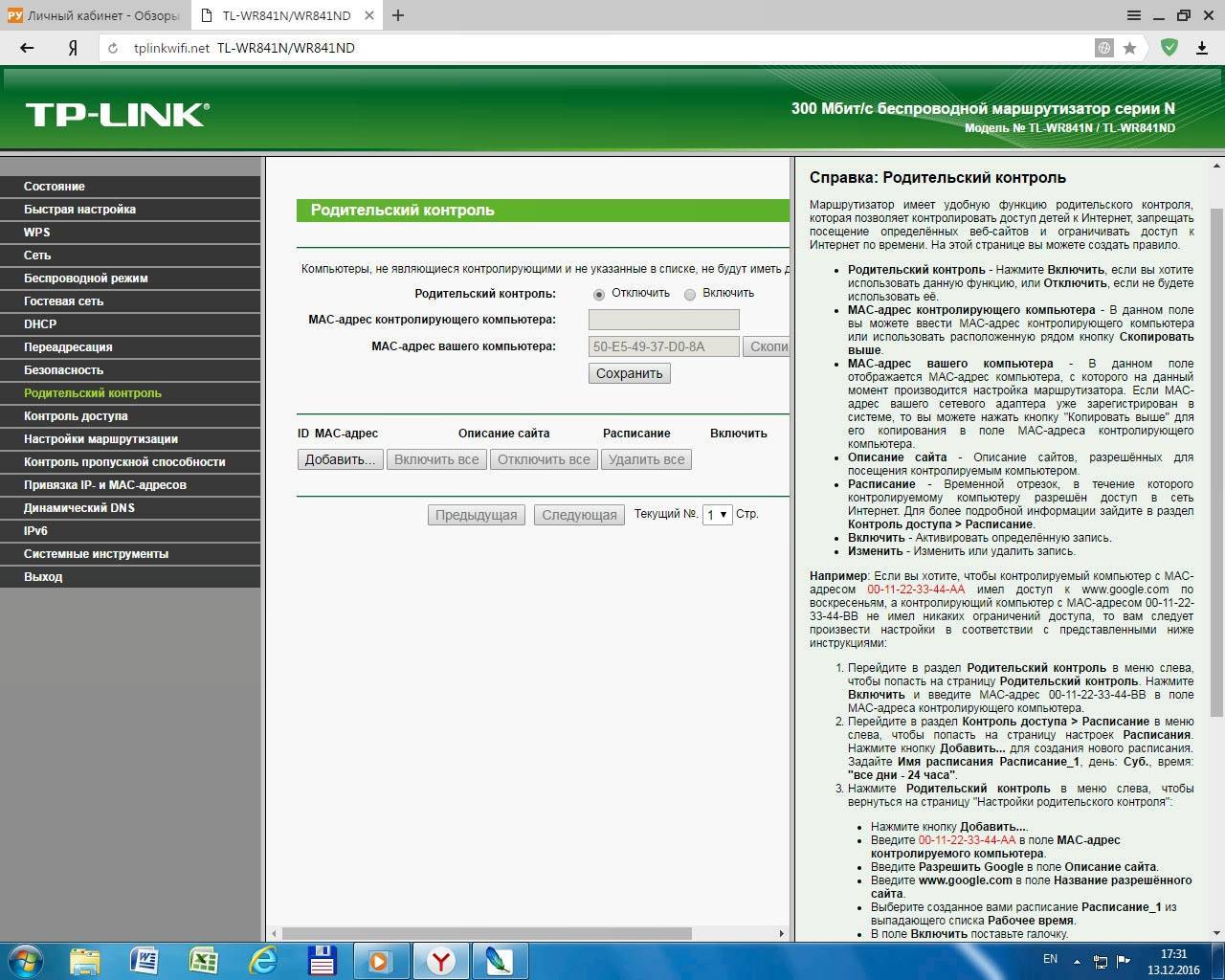1225x980 pixels.
Task: Open 'Беспроводной режим' in sidebar menu
Action: coord(86,278)
